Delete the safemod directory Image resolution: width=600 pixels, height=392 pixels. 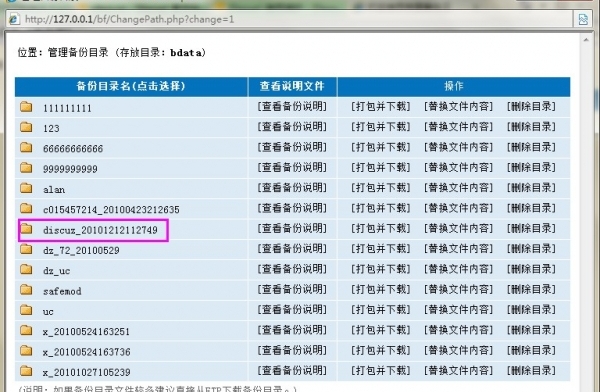tap(531, 289)
